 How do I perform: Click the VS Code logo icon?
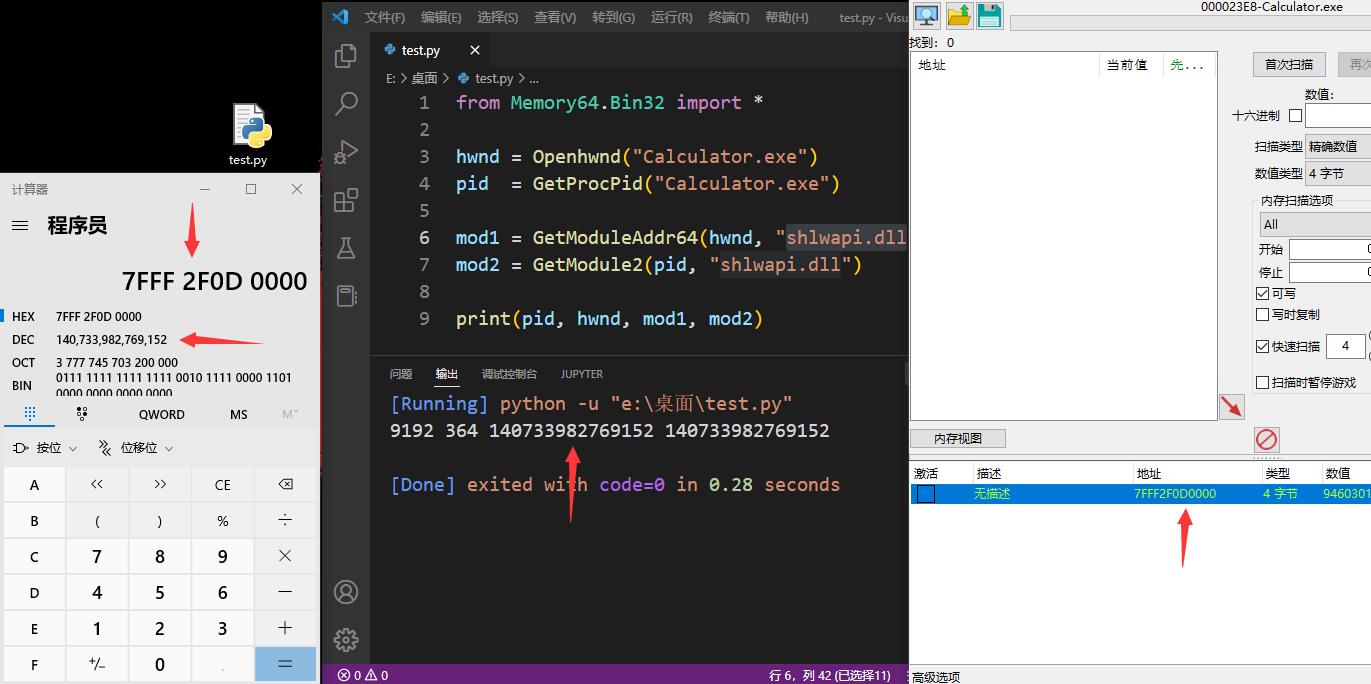point(340,16)
